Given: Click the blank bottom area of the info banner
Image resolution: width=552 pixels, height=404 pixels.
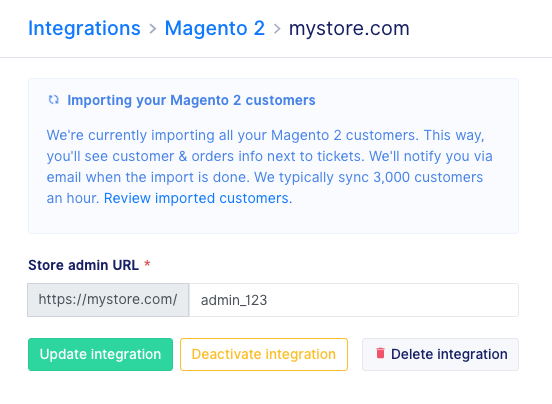Looking at the screenshot, I should coord(273,220).
